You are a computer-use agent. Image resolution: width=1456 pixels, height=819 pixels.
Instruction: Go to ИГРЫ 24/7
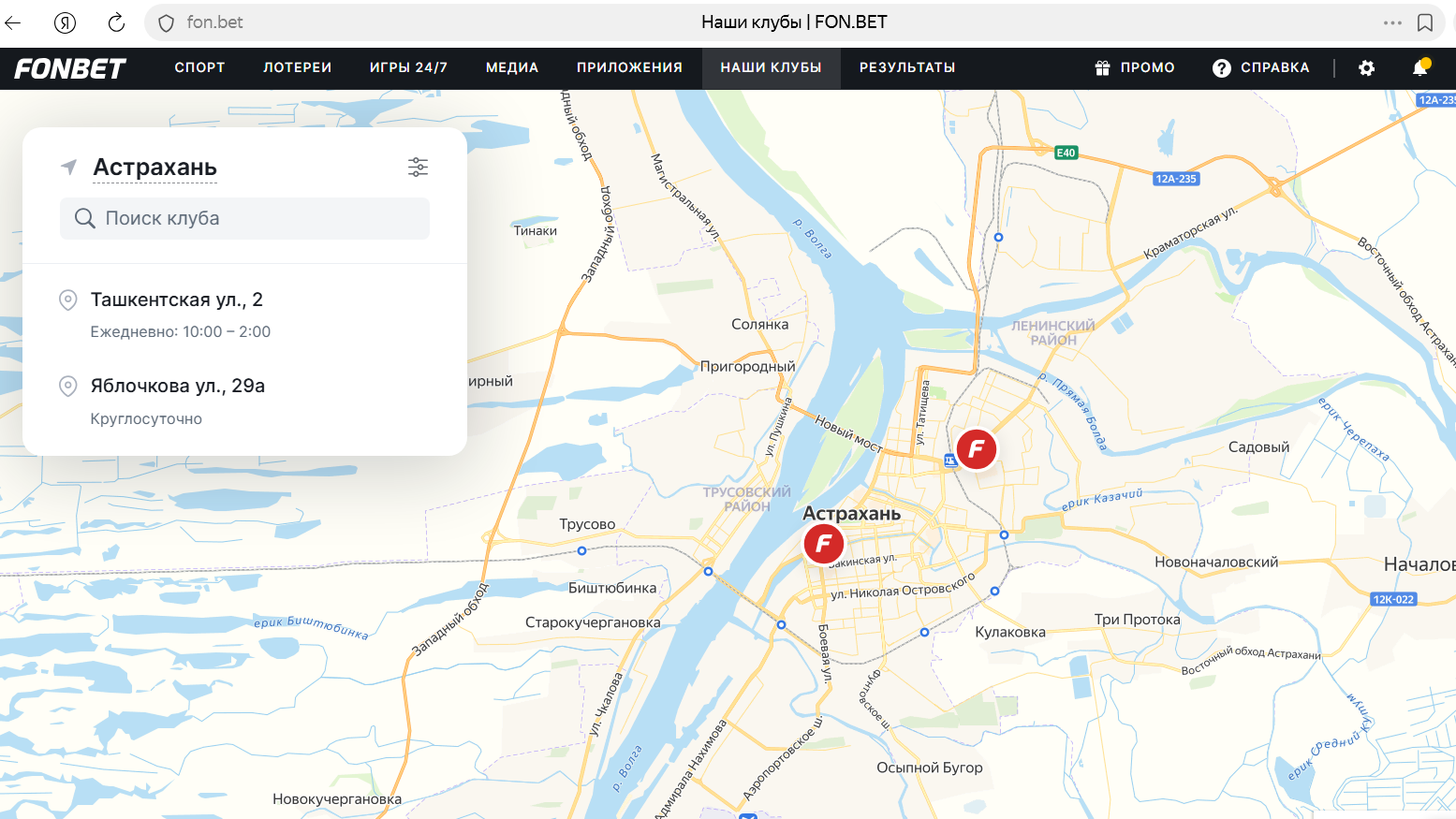click(x=408, y=67)
